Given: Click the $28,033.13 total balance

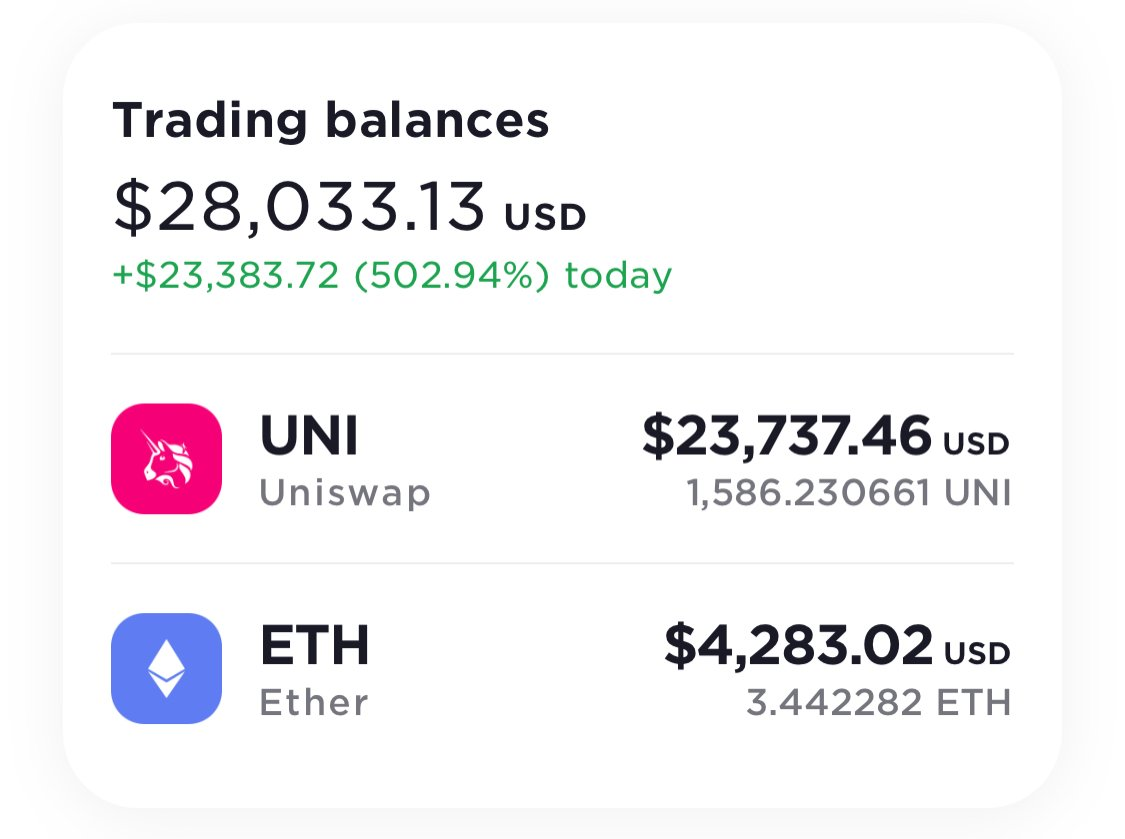Looking at the screenshot, I should point(300,207).
